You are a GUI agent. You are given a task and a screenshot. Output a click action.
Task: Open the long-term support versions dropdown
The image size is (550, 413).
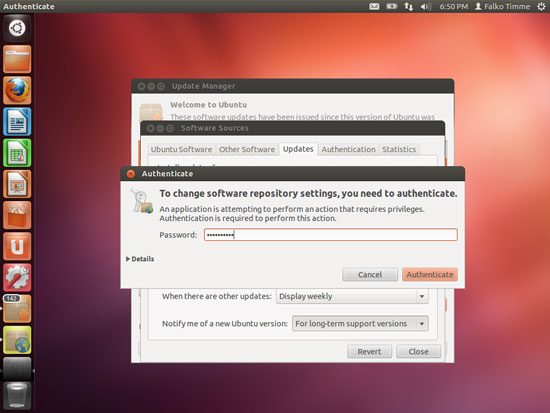click(x=360, y=324)
